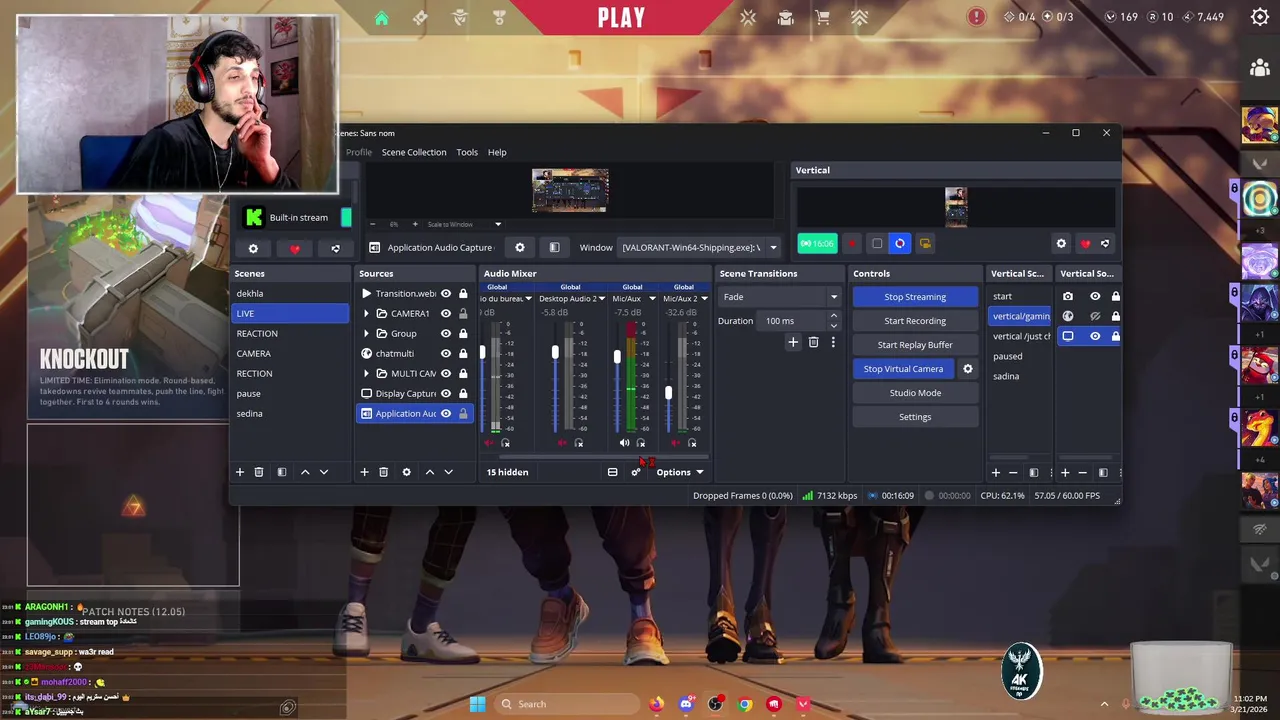
Task: Open the Profile menu
Action: point(358,152)
